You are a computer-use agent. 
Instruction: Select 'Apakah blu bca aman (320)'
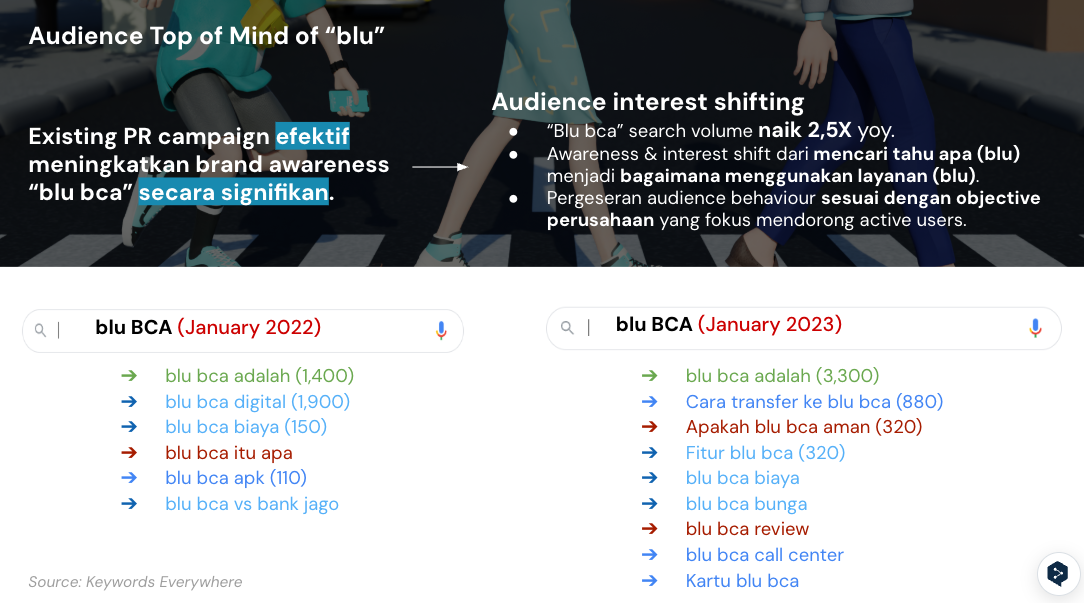click(x=804, y=427)
